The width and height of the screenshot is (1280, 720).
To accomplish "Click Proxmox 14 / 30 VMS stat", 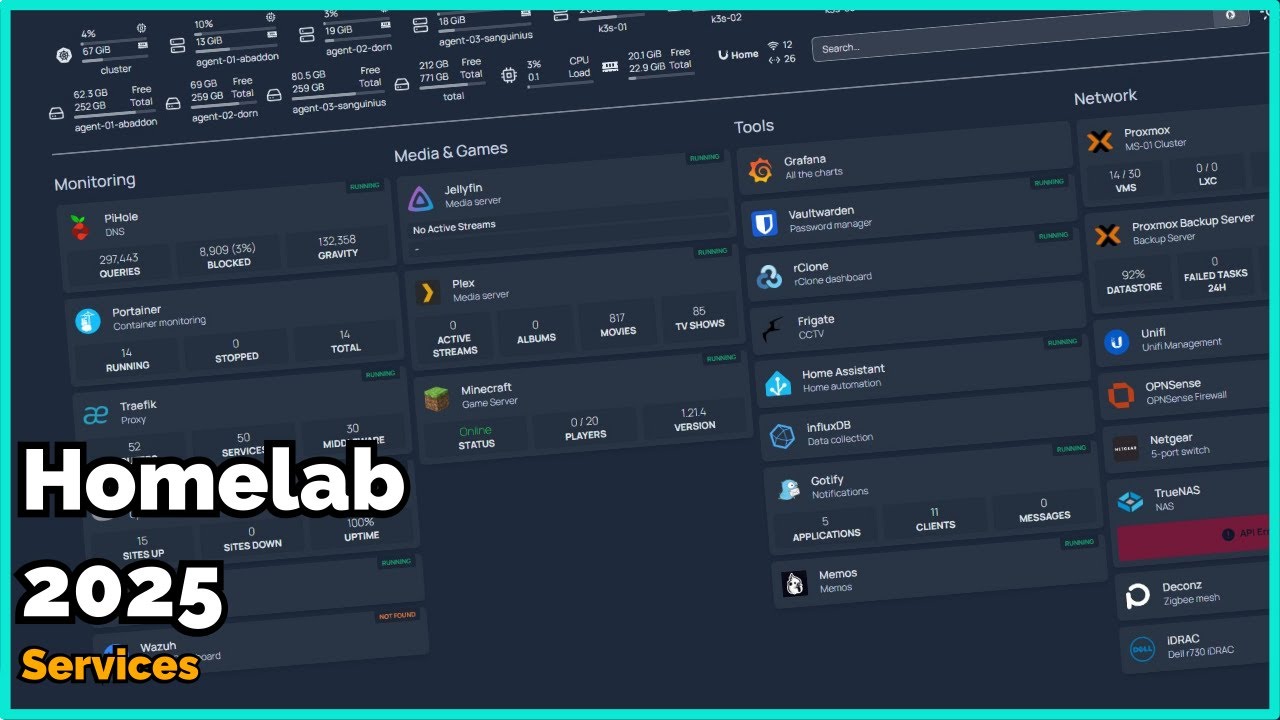I will 1125,180.
